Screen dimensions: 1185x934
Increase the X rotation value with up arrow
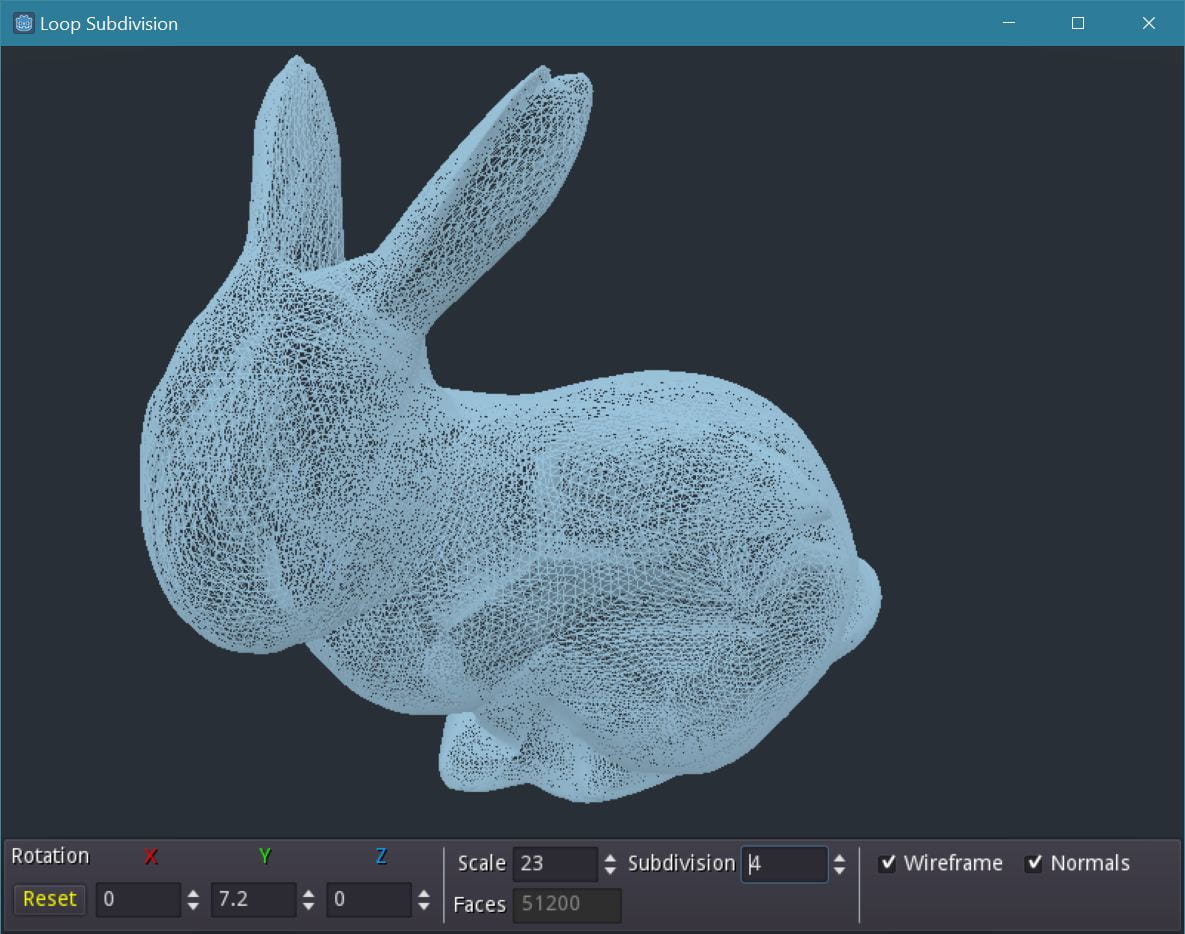[193, 893]
